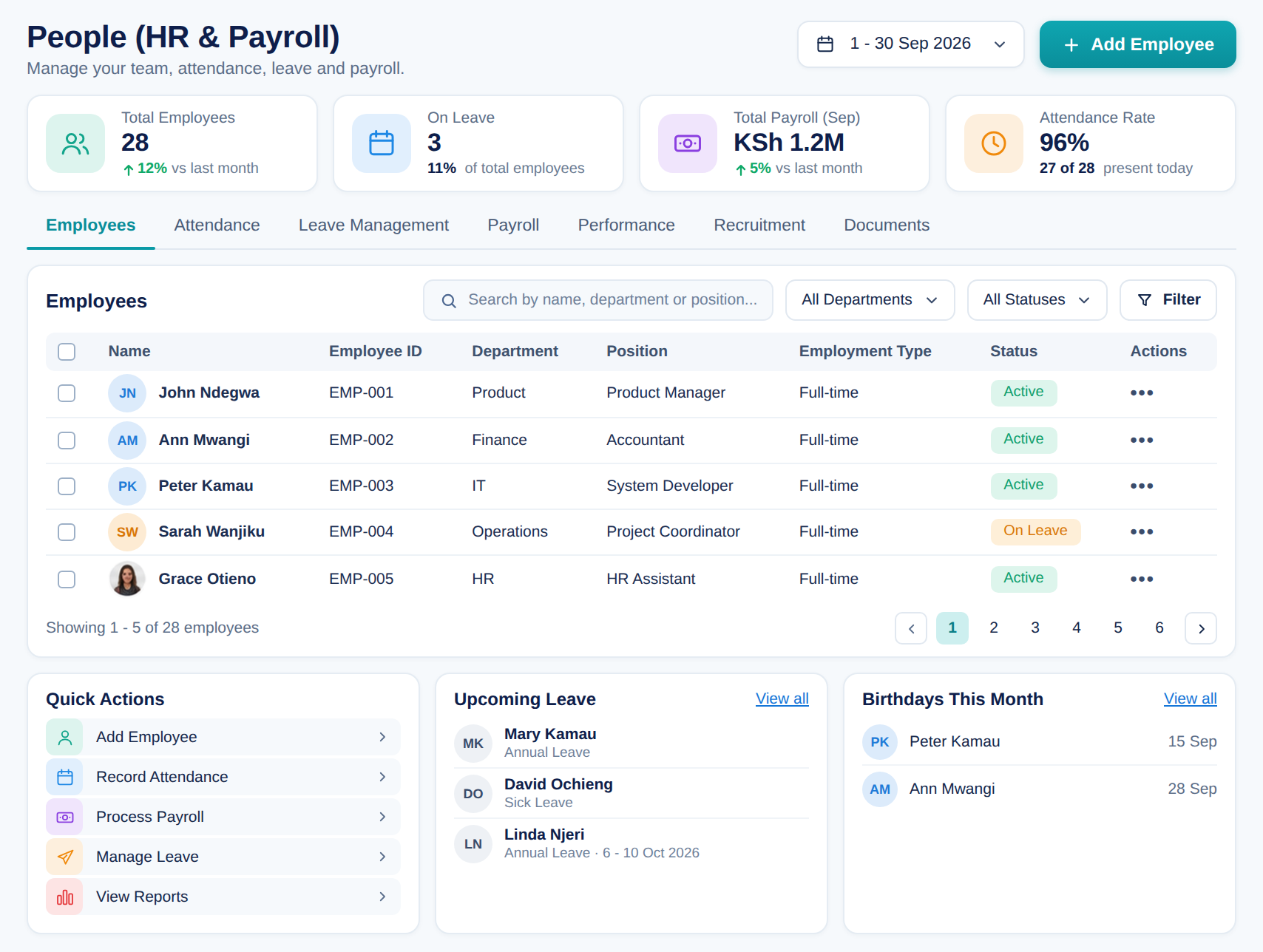Click the Total Payroll banknote icon
Viewport: 1263px width, 952px height.
coord(688,143)
